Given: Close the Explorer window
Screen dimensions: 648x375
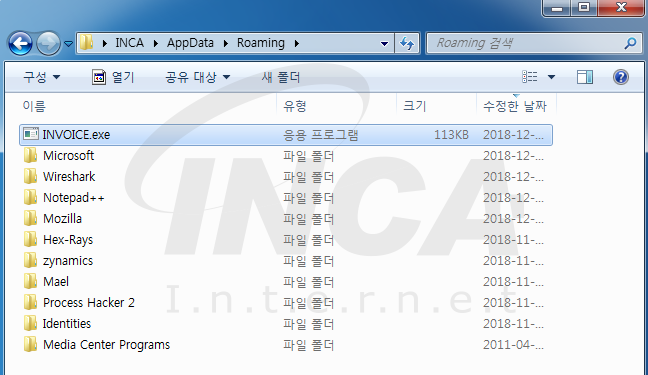Looking at the screenshot, I should pos(621,7).
